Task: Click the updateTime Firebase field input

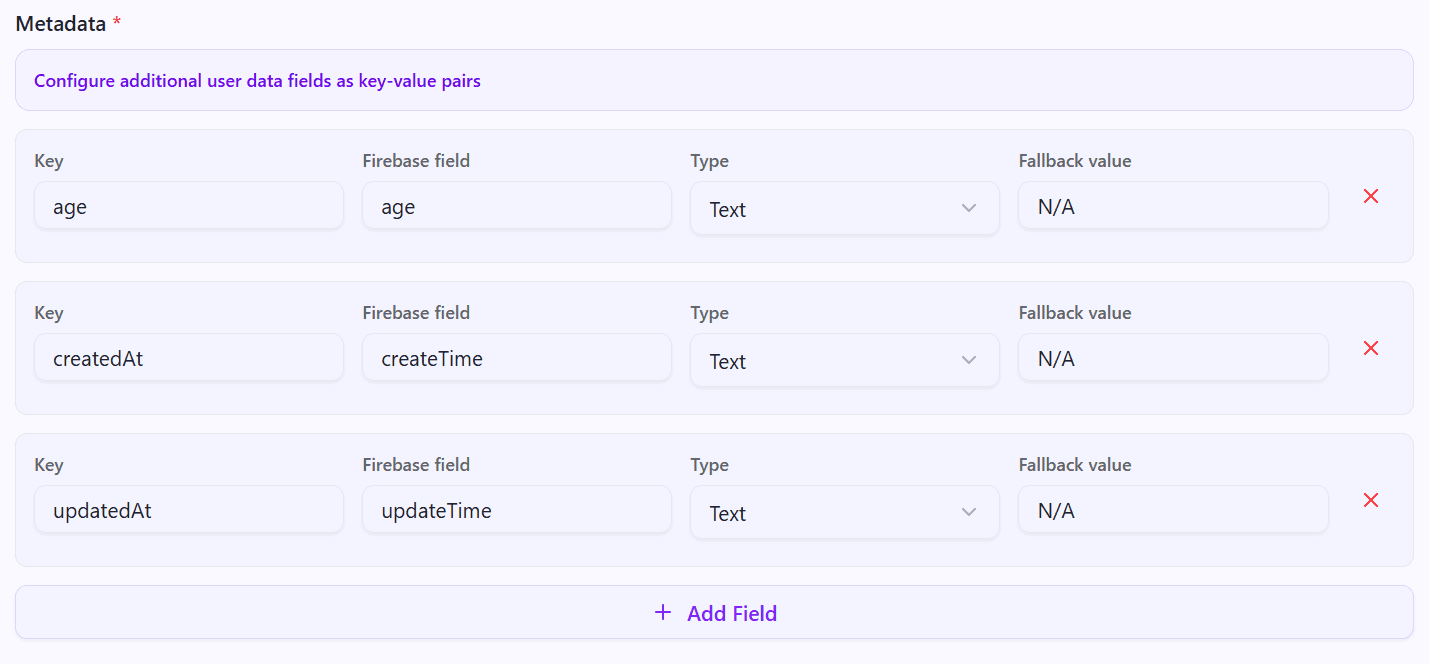Action: 516,511
